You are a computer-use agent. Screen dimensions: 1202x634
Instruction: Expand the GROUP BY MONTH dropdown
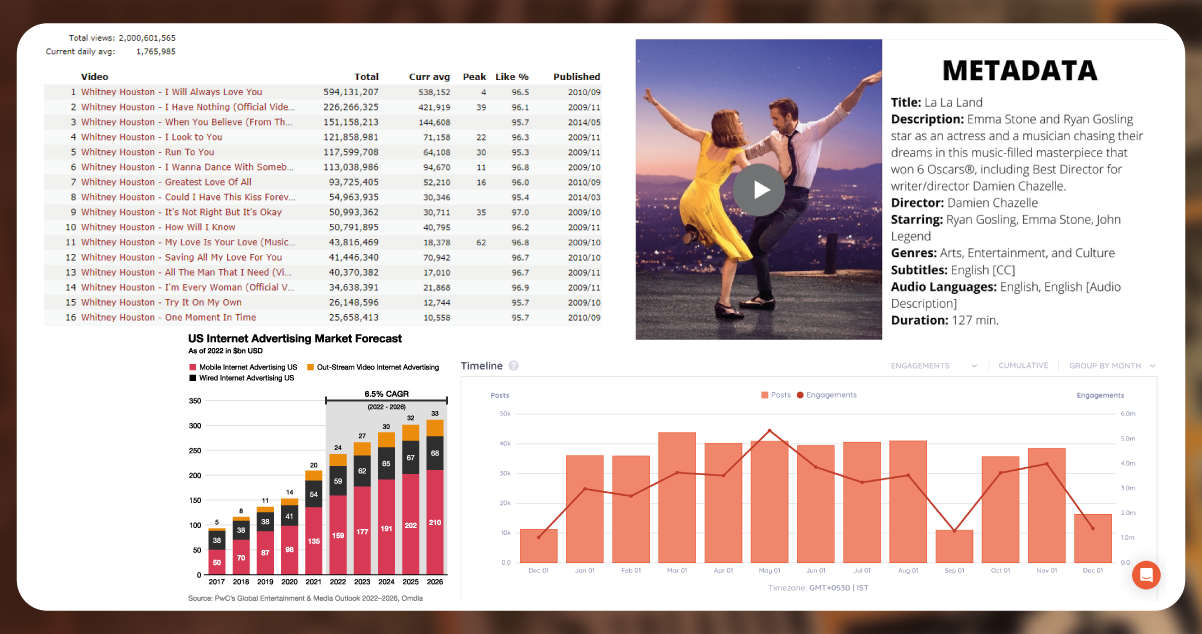(1112, 366)
